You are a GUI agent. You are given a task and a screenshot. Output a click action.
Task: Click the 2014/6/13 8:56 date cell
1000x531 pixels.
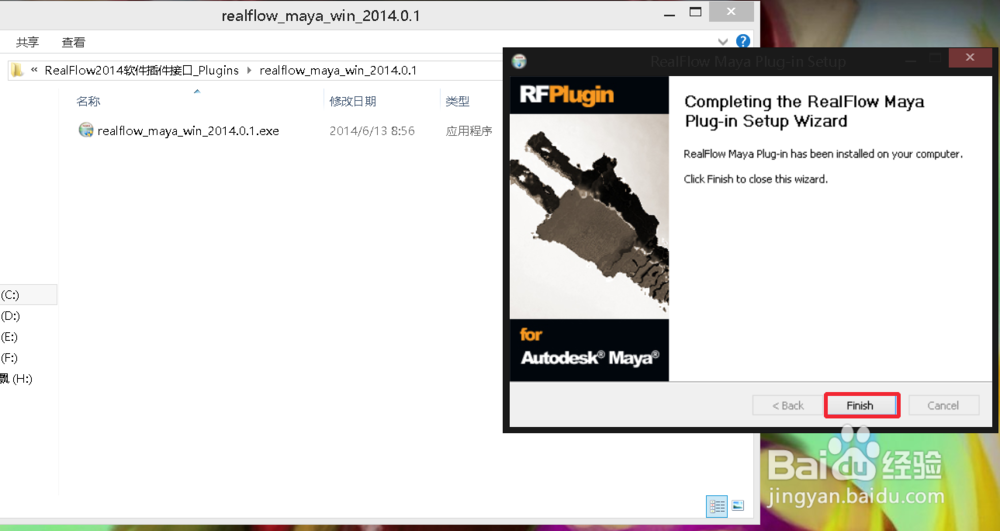point(372,131)
